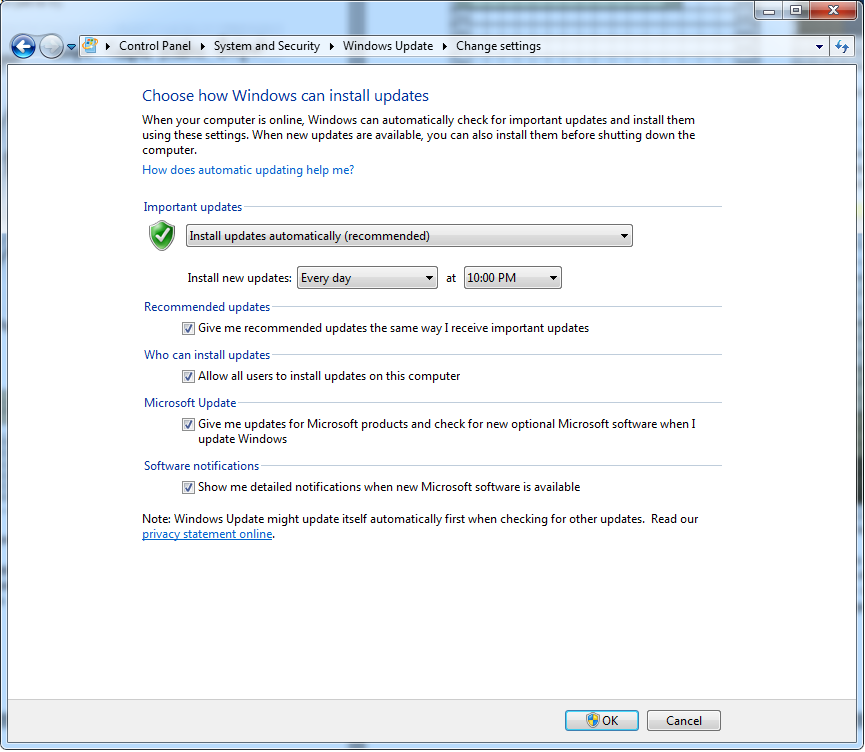
Task: Click the 'Microsoft Update' section label
Action: click(190, 403)
